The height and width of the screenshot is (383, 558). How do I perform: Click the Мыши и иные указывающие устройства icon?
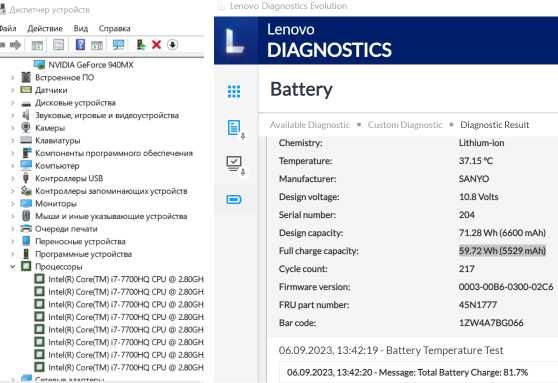26,216
